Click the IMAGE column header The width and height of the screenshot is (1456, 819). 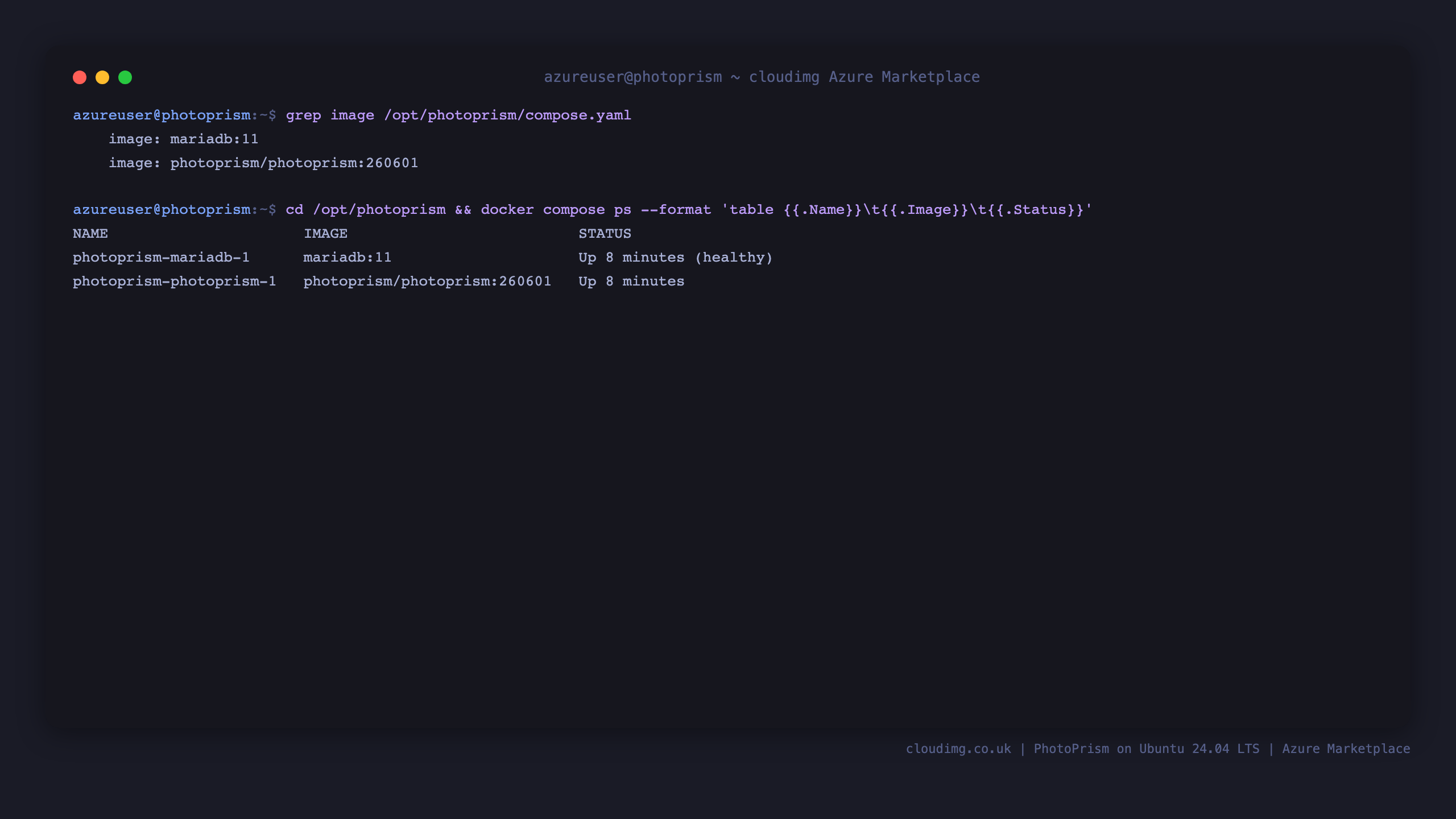tap(325, 234)
